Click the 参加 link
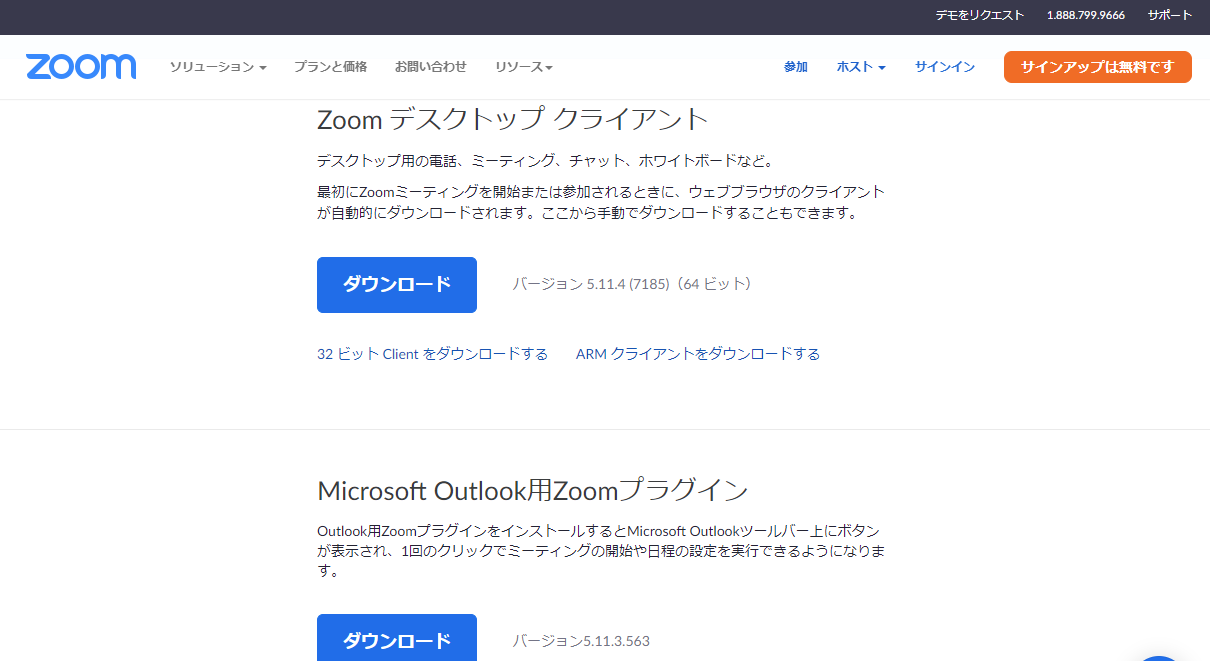The image size is (1210, 661). (x=795, y=67)
